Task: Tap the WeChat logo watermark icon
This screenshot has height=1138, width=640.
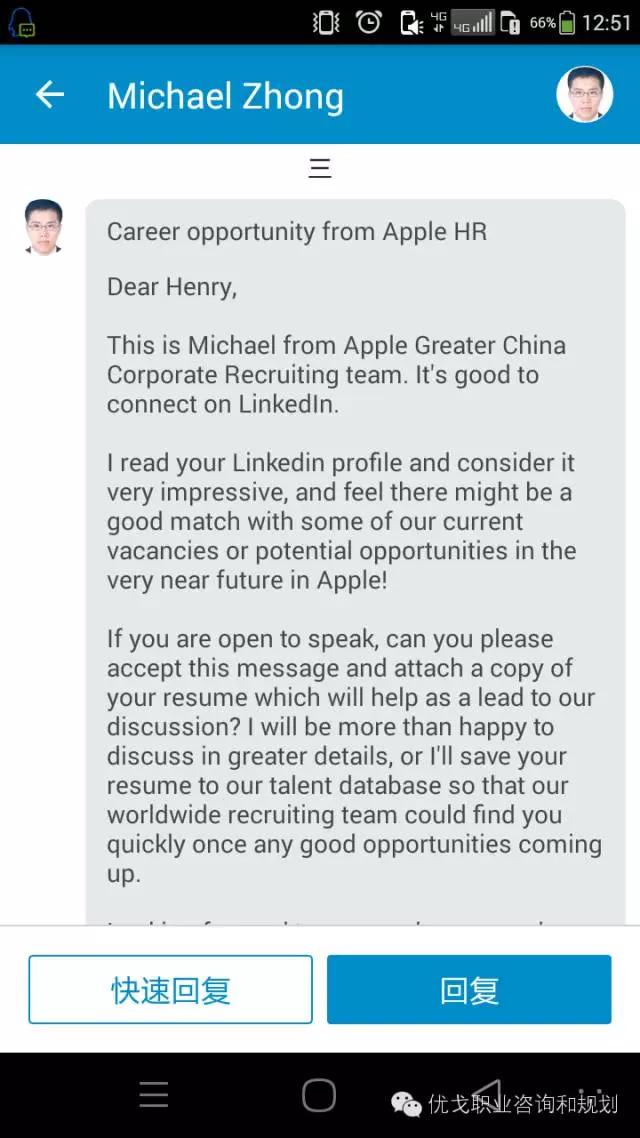Action: (406, 1103)
